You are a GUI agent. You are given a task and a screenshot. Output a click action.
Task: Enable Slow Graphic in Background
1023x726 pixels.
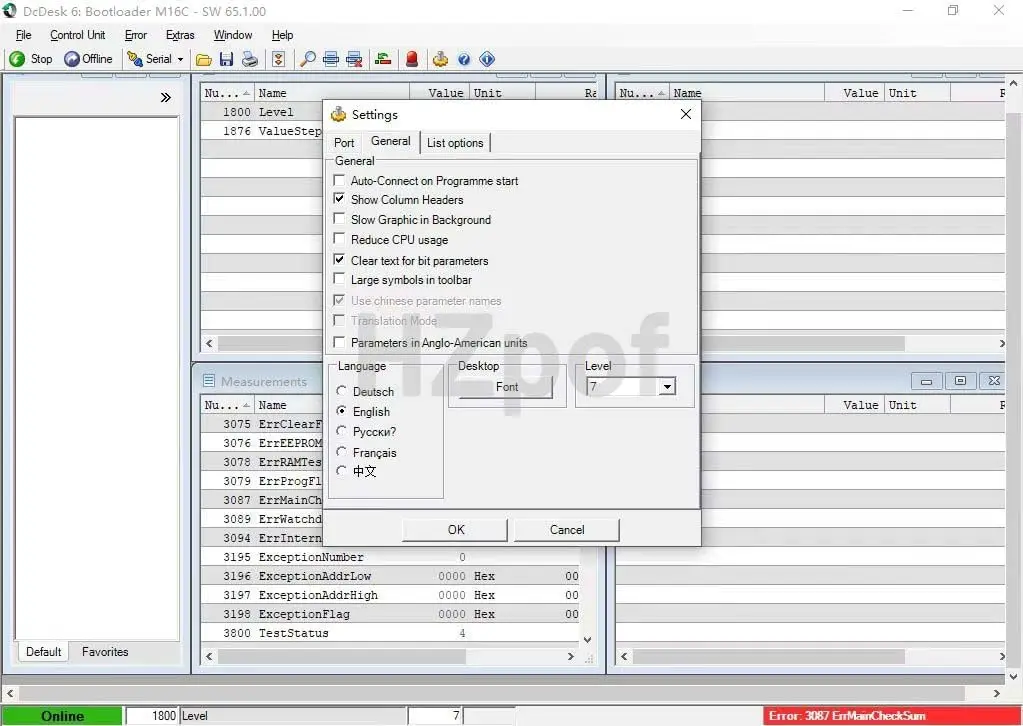[339, 219]
